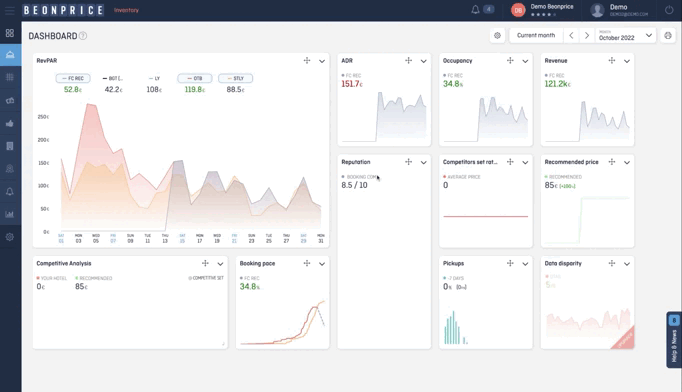This screenshot has width=682, height=392.
Task: Expand the RevPAR widget chevron
Action: [322, 61]
